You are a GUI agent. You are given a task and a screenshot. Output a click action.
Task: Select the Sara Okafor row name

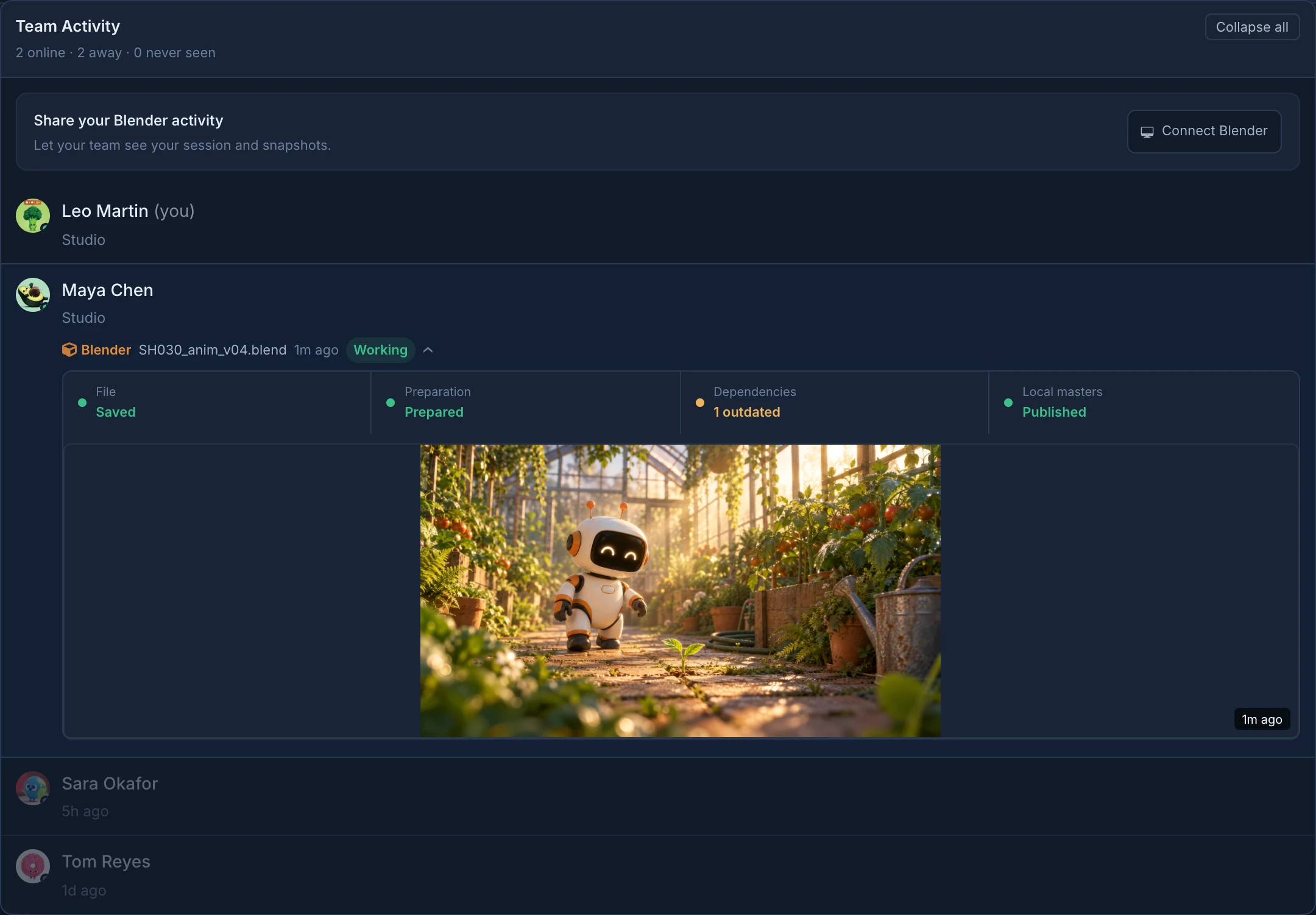[110, 783]
